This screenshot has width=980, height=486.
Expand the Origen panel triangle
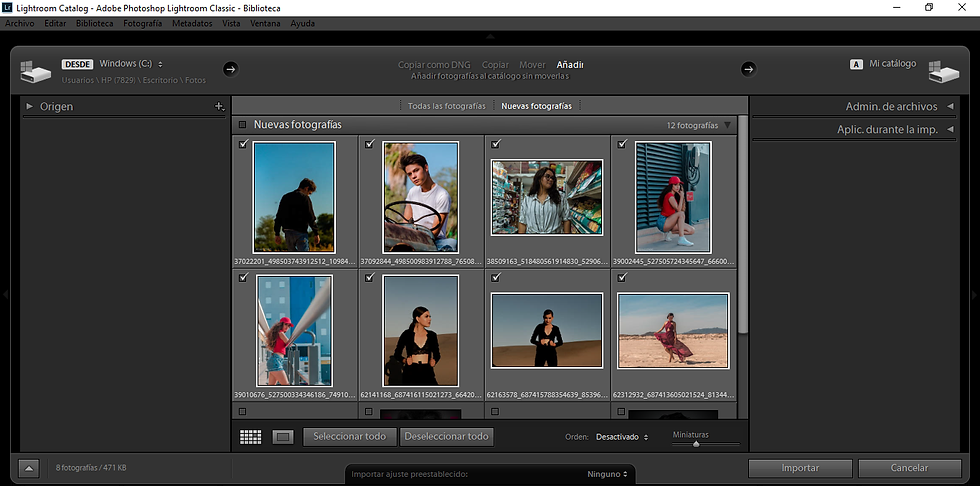29,107
